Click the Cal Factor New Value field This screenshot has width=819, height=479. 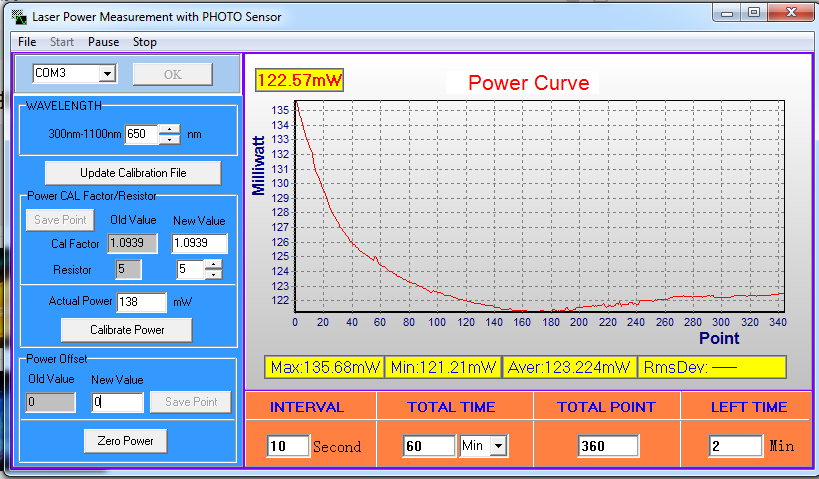pos(200,243)
